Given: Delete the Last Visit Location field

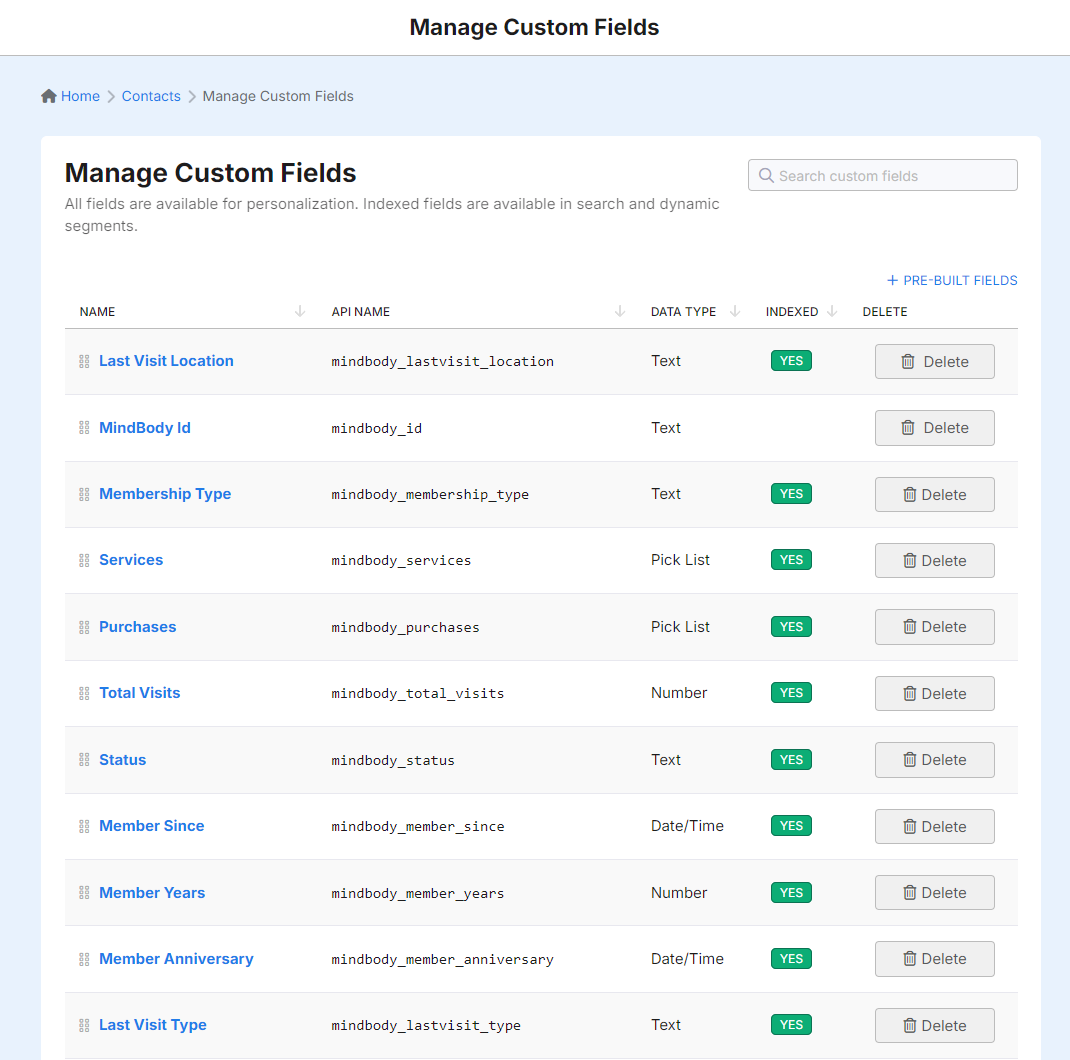Looking at the screenshot, I should pyautogui.click(x=934, y=361).
